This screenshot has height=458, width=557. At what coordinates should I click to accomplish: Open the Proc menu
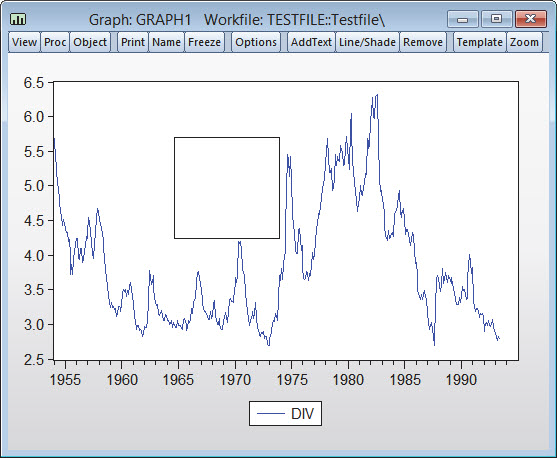coord(55,42)
